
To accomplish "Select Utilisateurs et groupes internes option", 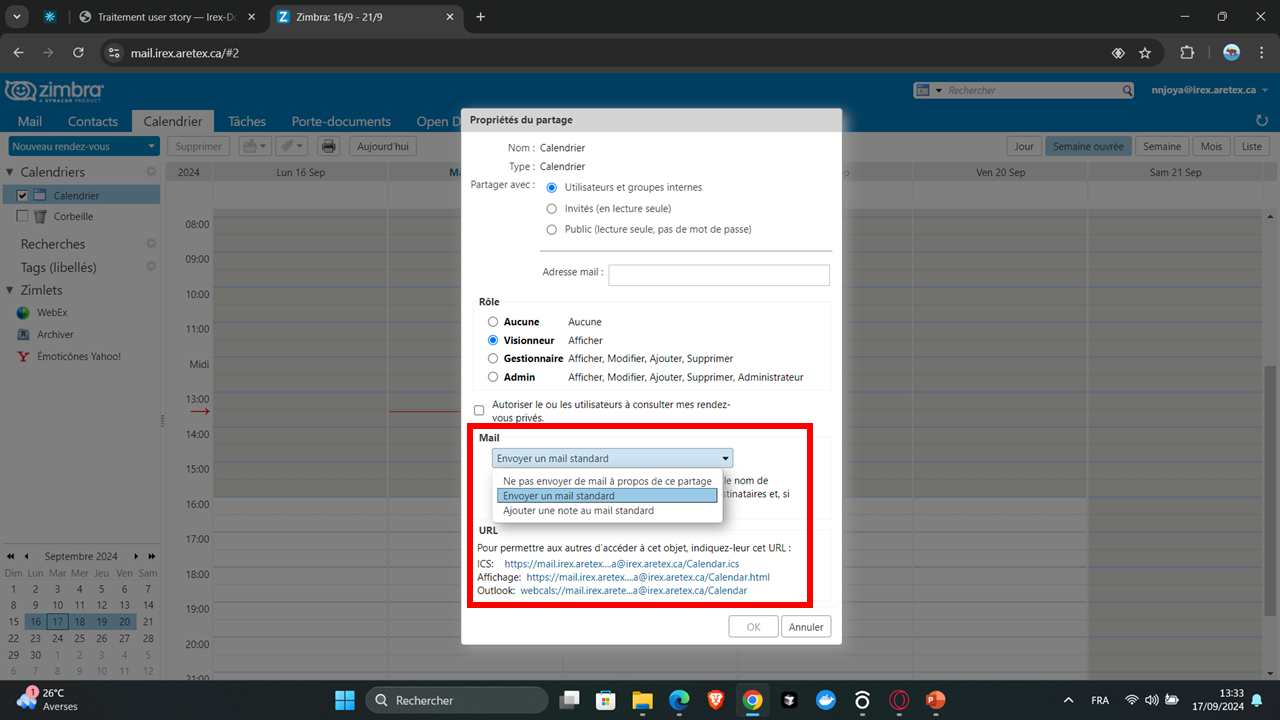I will [551, 187].
